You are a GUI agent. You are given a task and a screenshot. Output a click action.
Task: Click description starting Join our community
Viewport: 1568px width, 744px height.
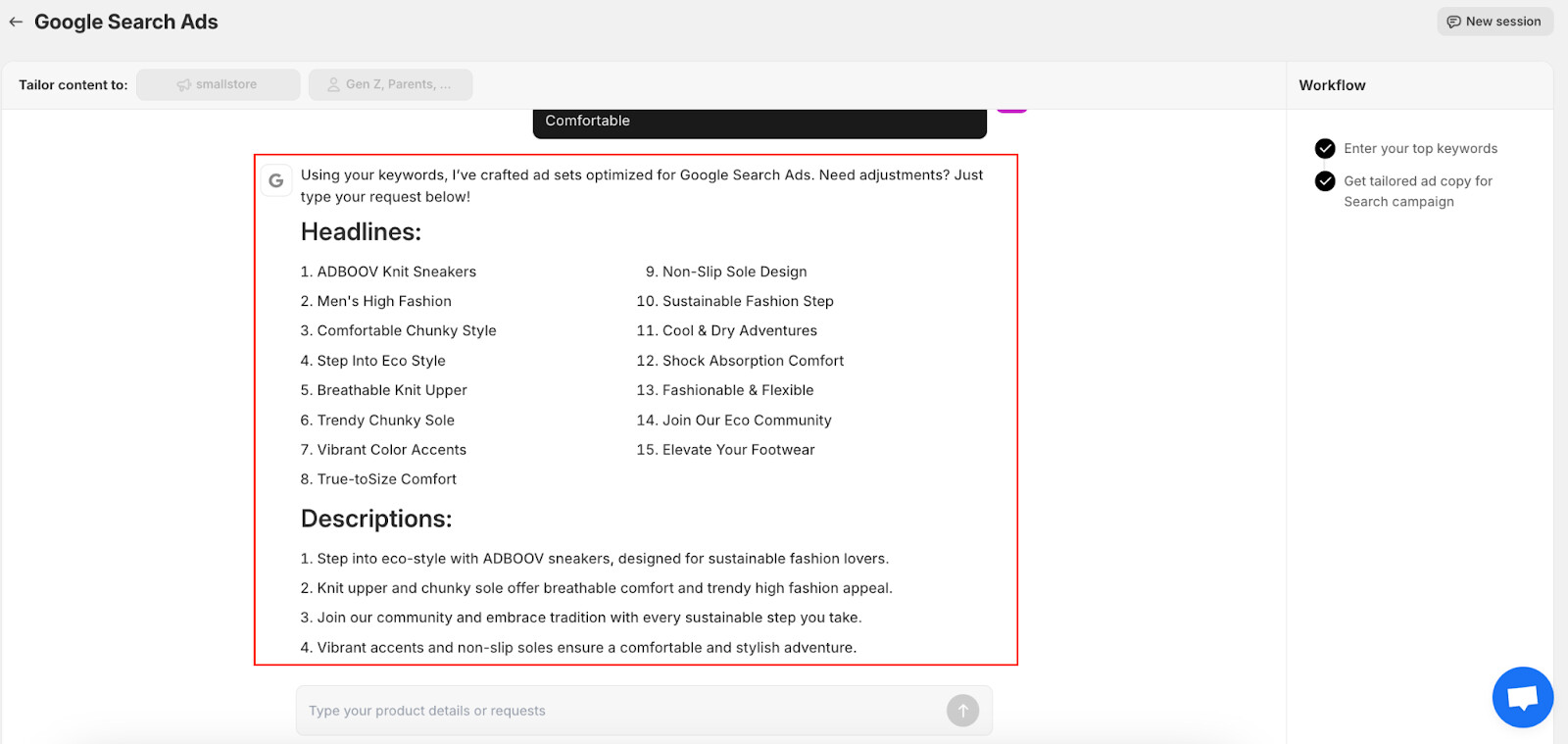pos(589,618)
